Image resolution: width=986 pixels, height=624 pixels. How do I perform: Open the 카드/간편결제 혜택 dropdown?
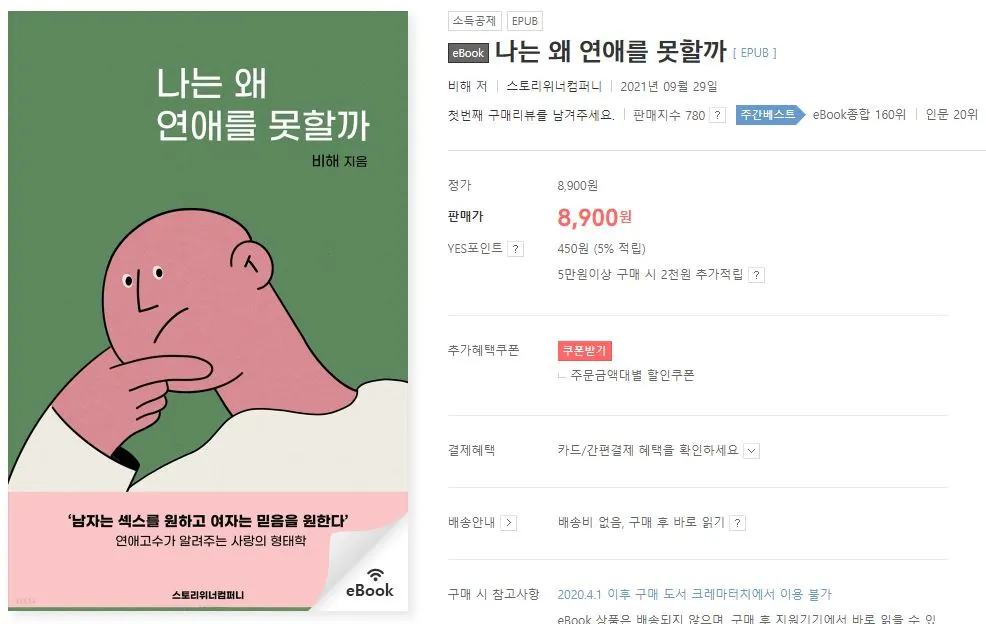pyautogui.click(x=753, y=451)
